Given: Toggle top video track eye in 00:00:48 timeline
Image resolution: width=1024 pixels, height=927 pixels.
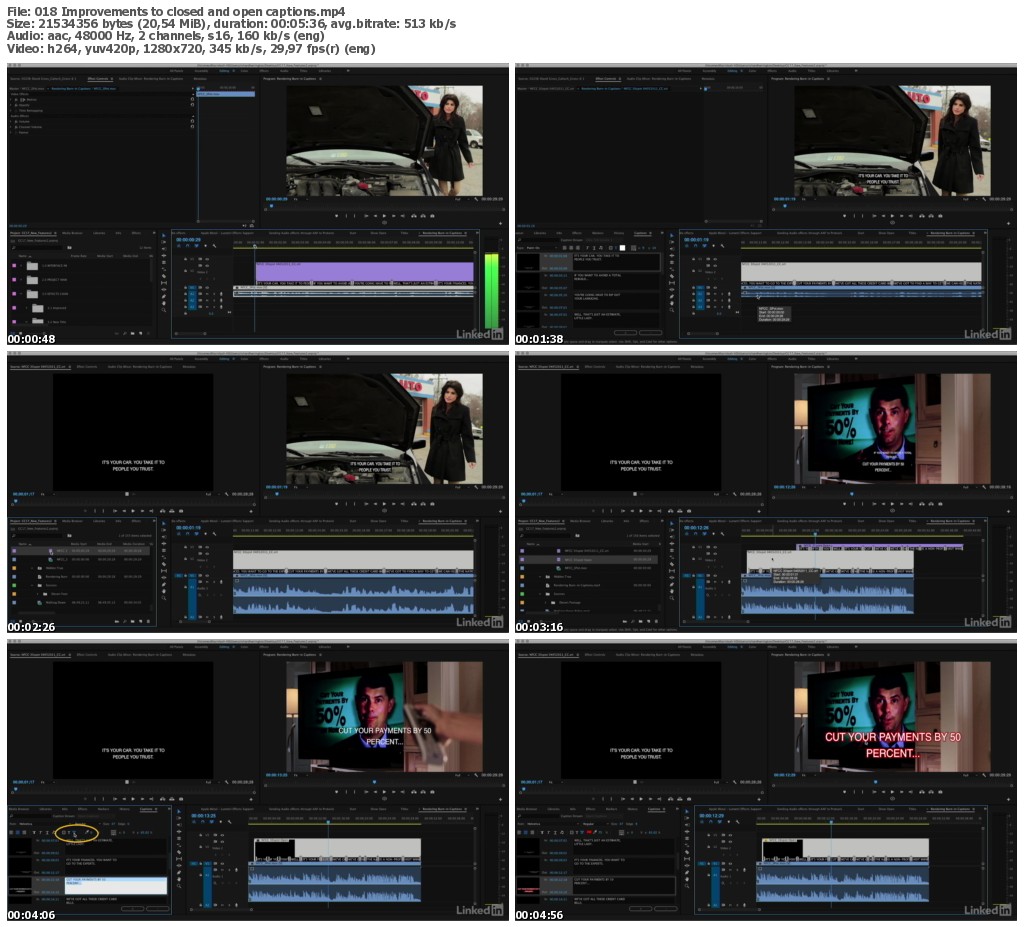Looking at the screenshot, I should 207,259.
